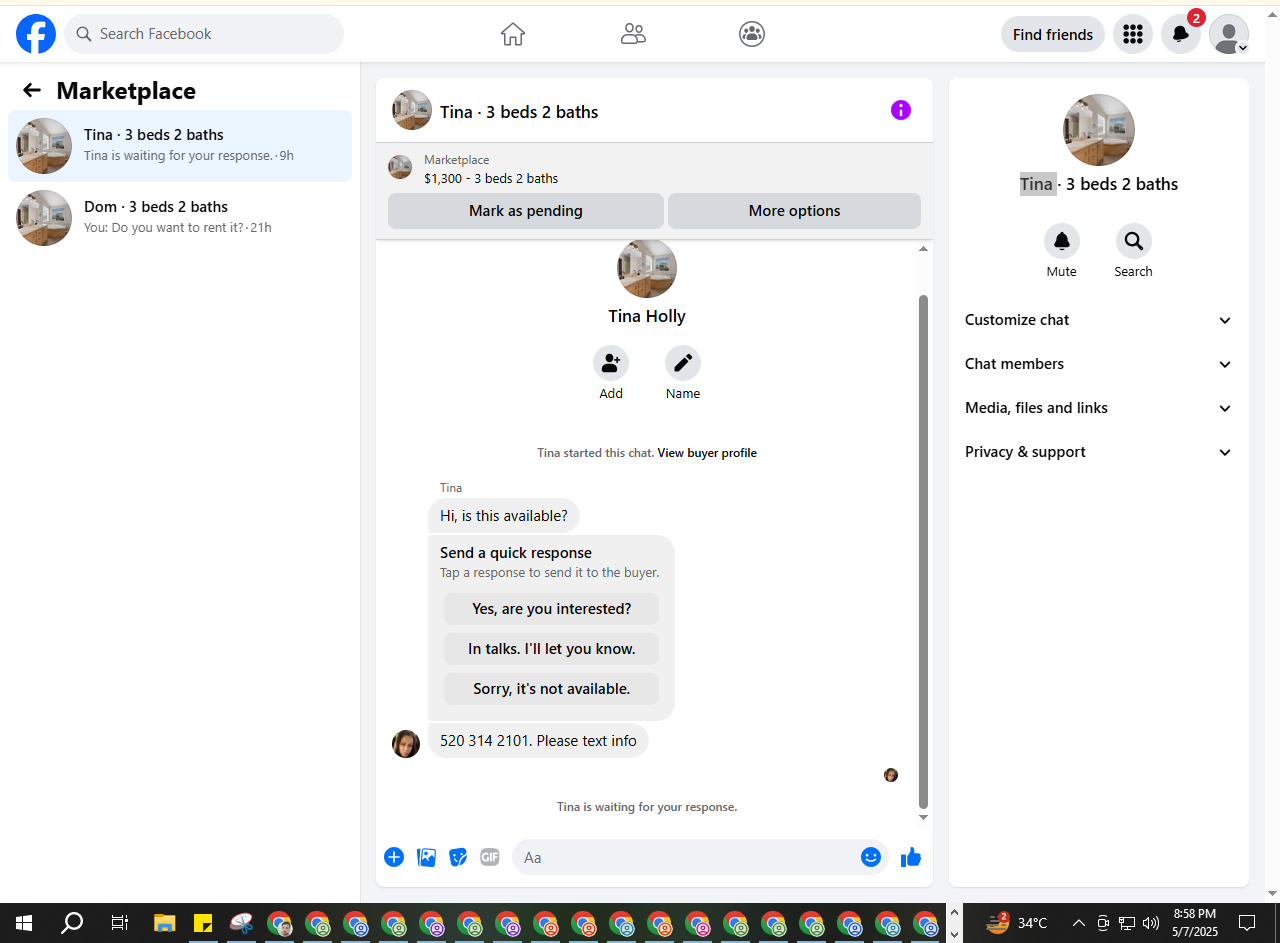Click the weather 34°C taskbar widget
Image resolution: width=1280 pixels, height=943 pixels.
1017,923
